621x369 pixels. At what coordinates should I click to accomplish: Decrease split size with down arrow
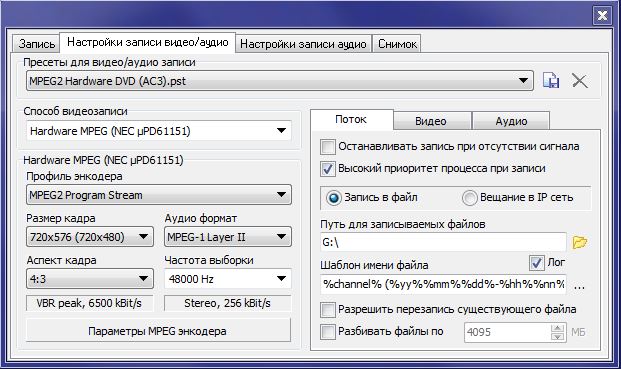(x=558, y=337)
